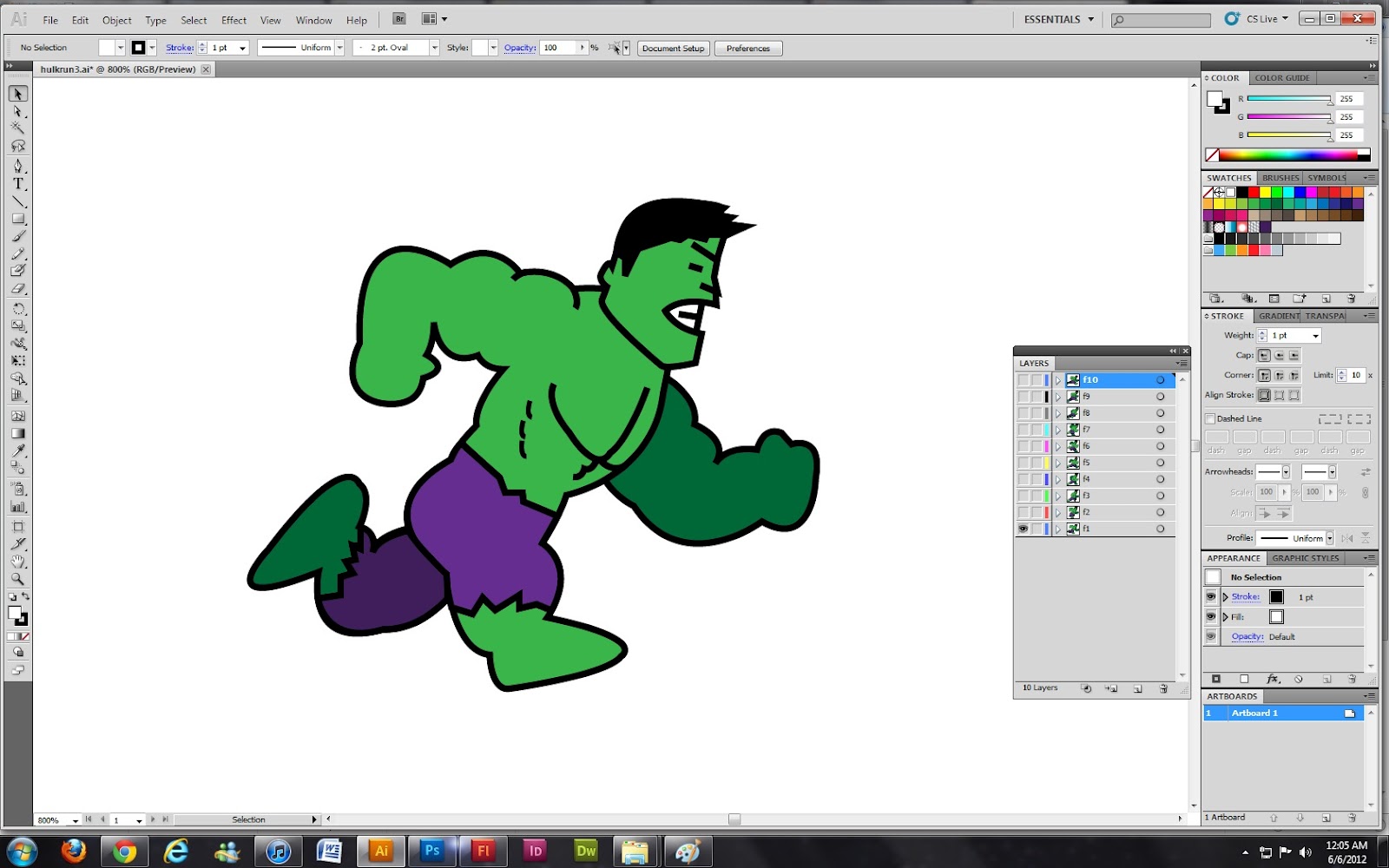Click the Preferences button
The width and height of the screenshot is (1389, 868).
coord(747,49)
